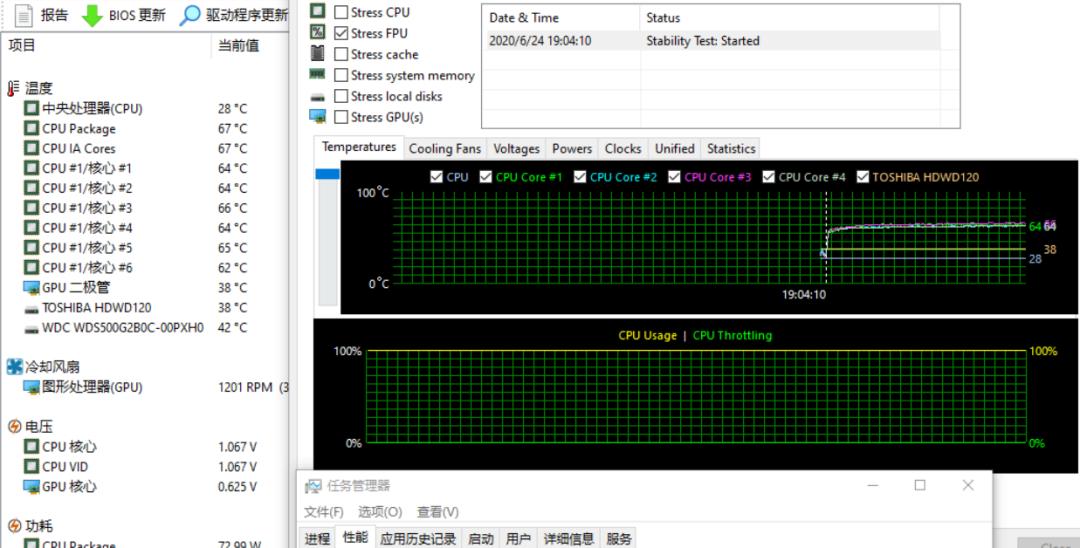Open the 报告 report toolbar icon

point(23,15)
